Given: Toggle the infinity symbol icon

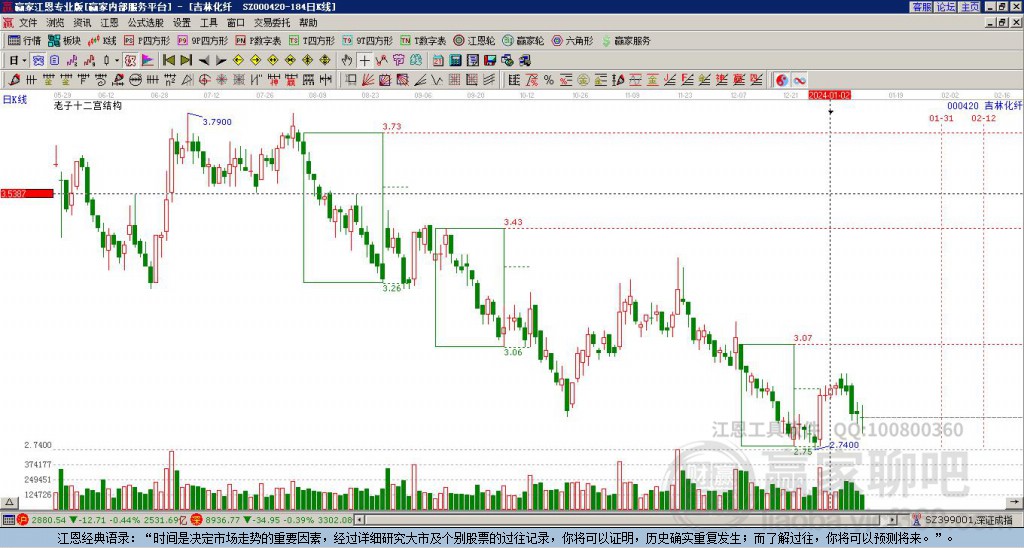Looking at the screenshot, I should [799, 80].
